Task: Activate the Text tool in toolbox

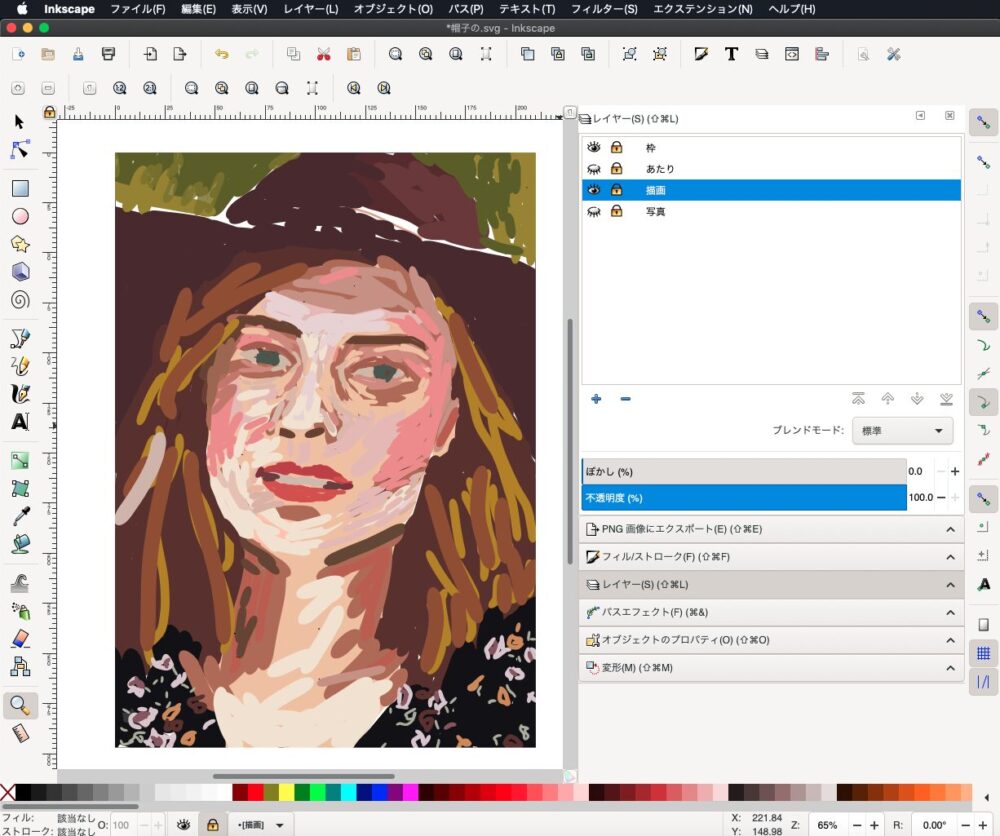Action: tap(19, 422)
